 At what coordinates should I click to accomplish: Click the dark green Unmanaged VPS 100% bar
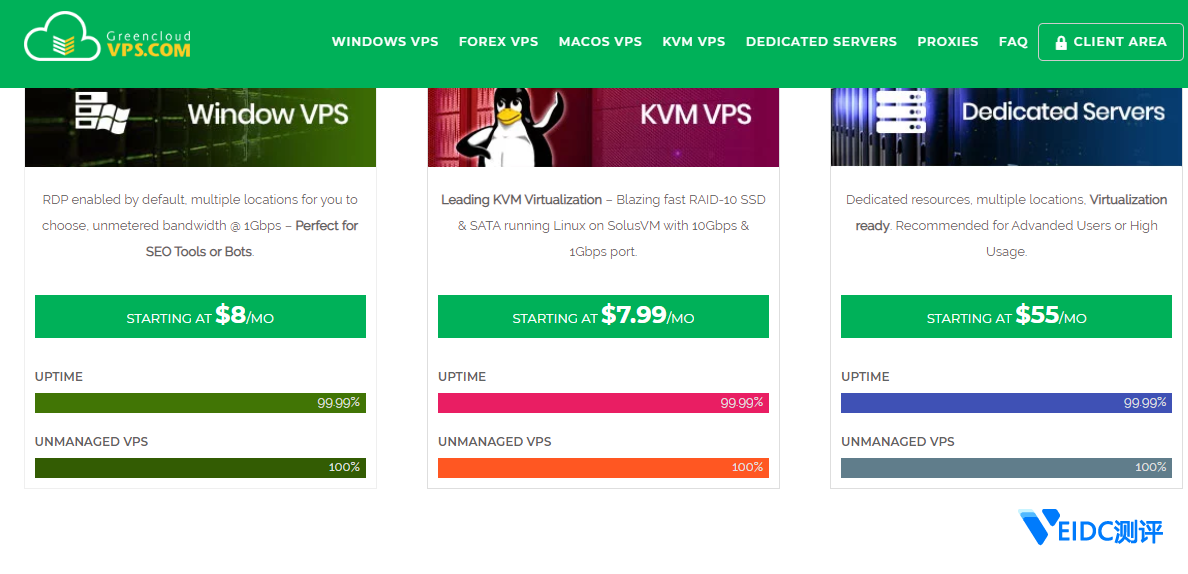(x=200, y=468)
